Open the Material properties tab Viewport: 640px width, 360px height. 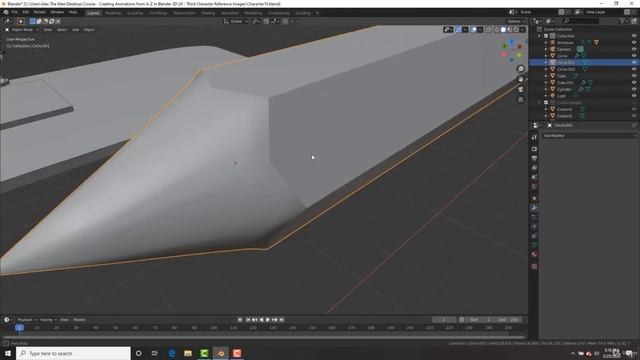pos(534,255)
